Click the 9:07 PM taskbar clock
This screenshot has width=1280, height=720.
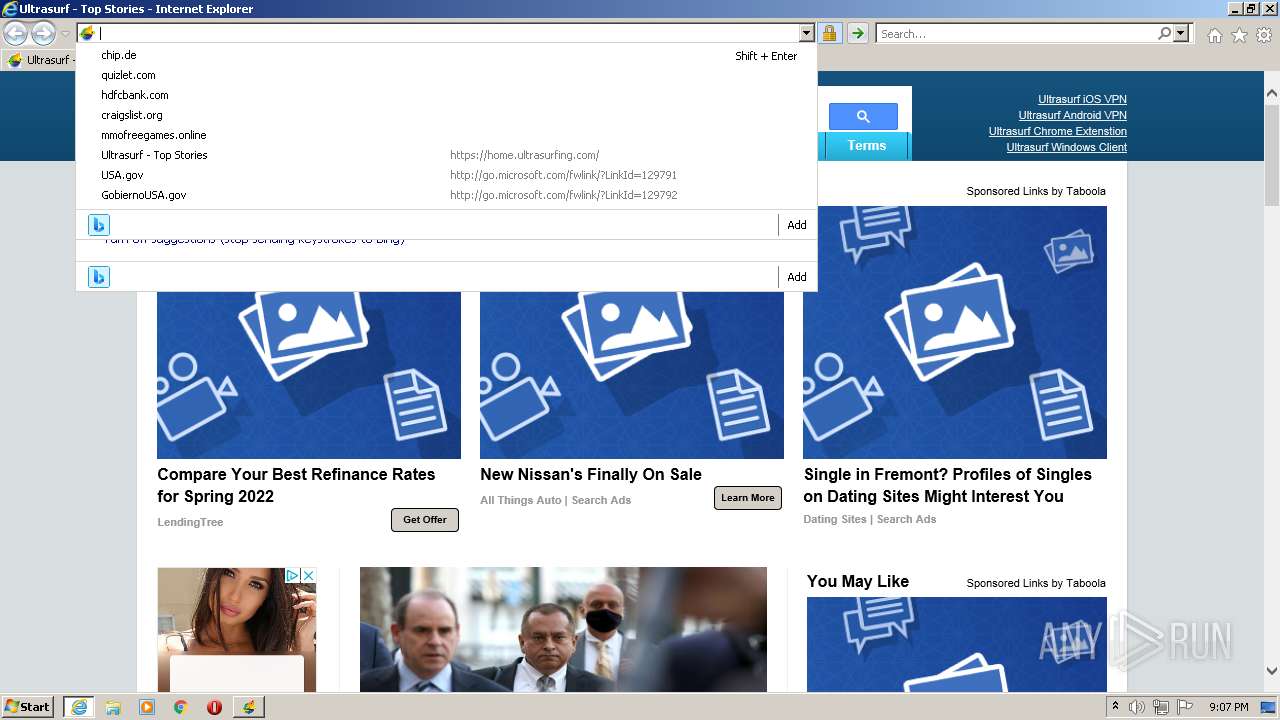pyautogui.click(x=1228, y=707)
